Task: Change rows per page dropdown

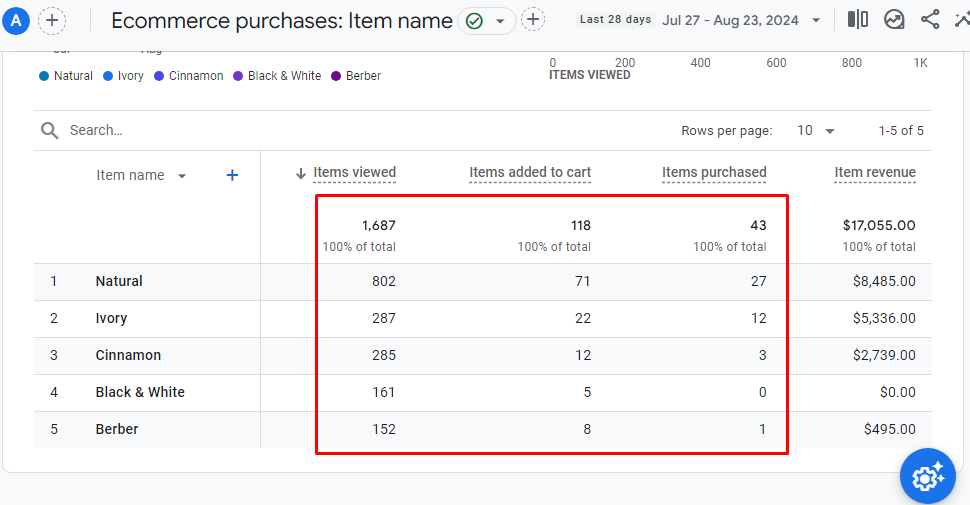Action: 816,131
